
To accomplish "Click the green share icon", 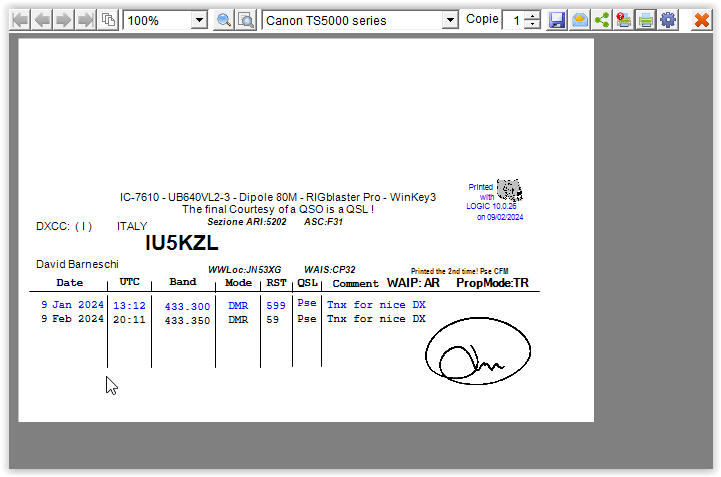I will coord(602,20).
